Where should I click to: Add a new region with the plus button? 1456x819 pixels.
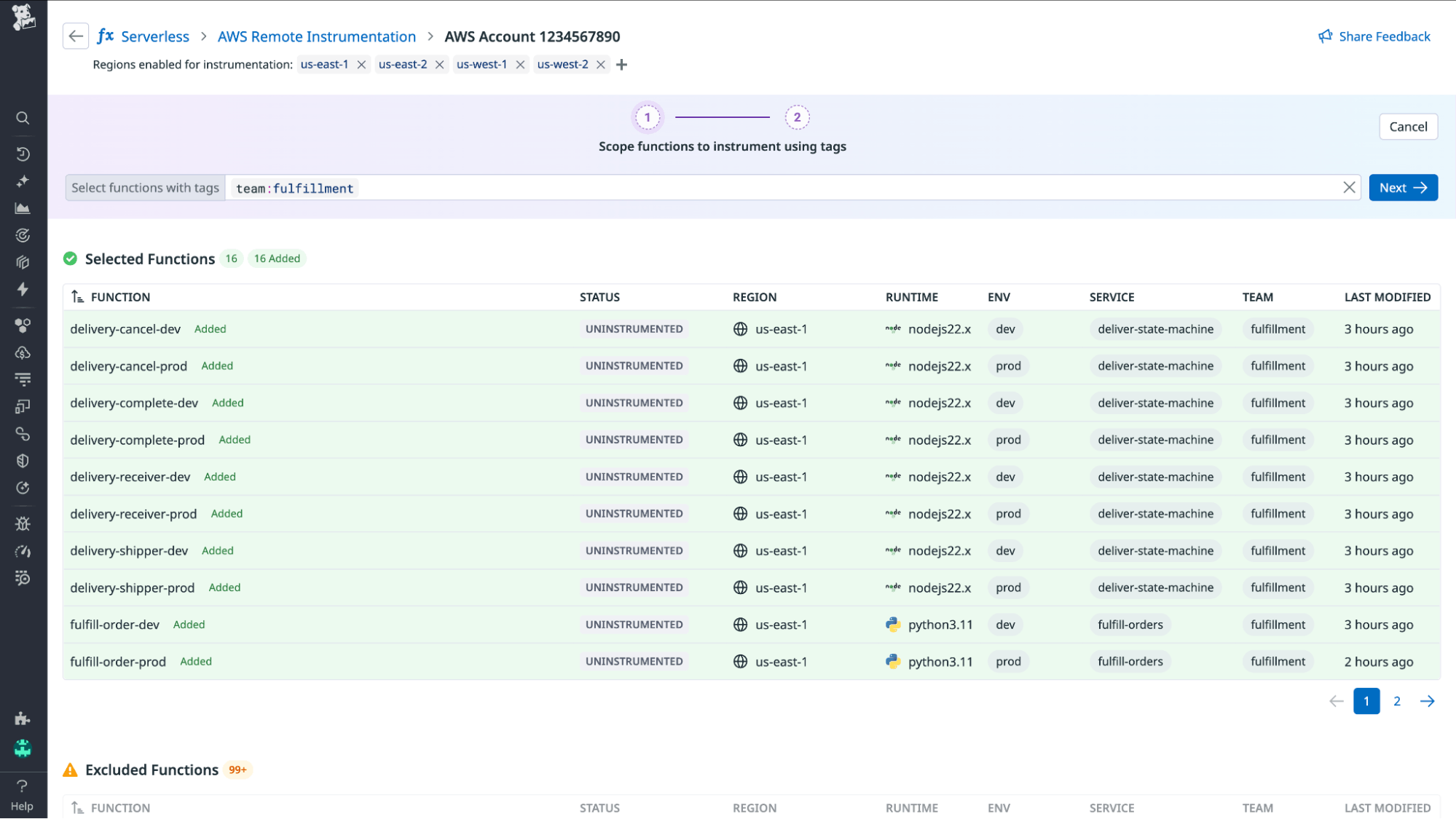point(621,64)
